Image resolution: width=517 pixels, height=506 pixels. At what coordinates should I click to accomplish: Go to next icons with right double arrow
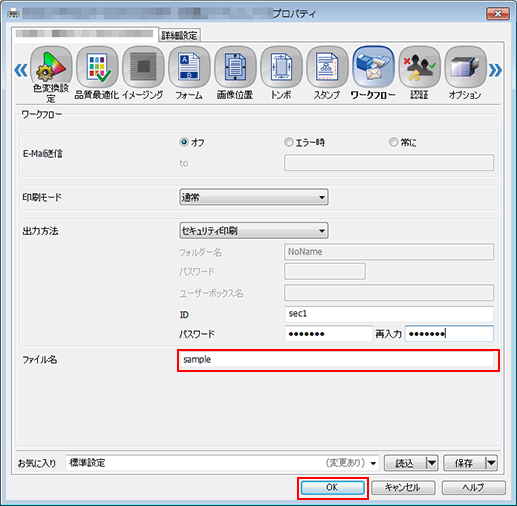coord(495,70)
